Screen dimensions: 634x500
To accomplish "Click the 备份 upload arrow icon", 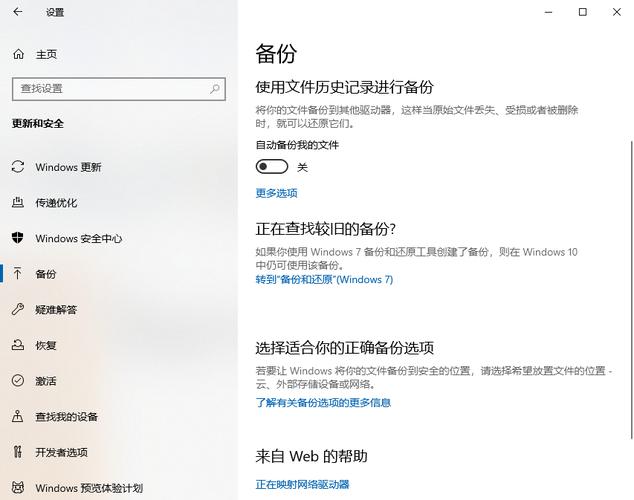I will (x=18, y=274).
